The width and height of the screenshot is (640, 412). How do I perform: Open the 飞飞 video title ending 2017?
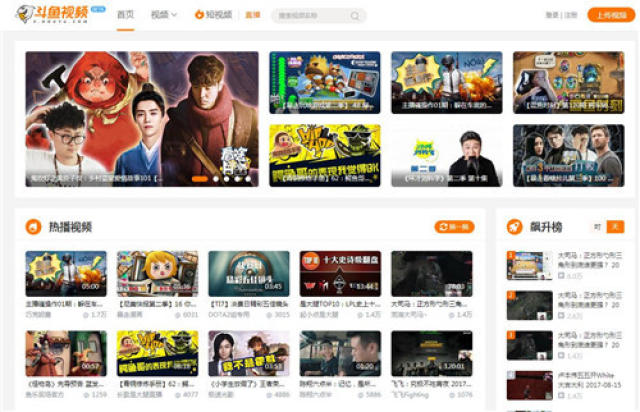(x=431, y=384)
